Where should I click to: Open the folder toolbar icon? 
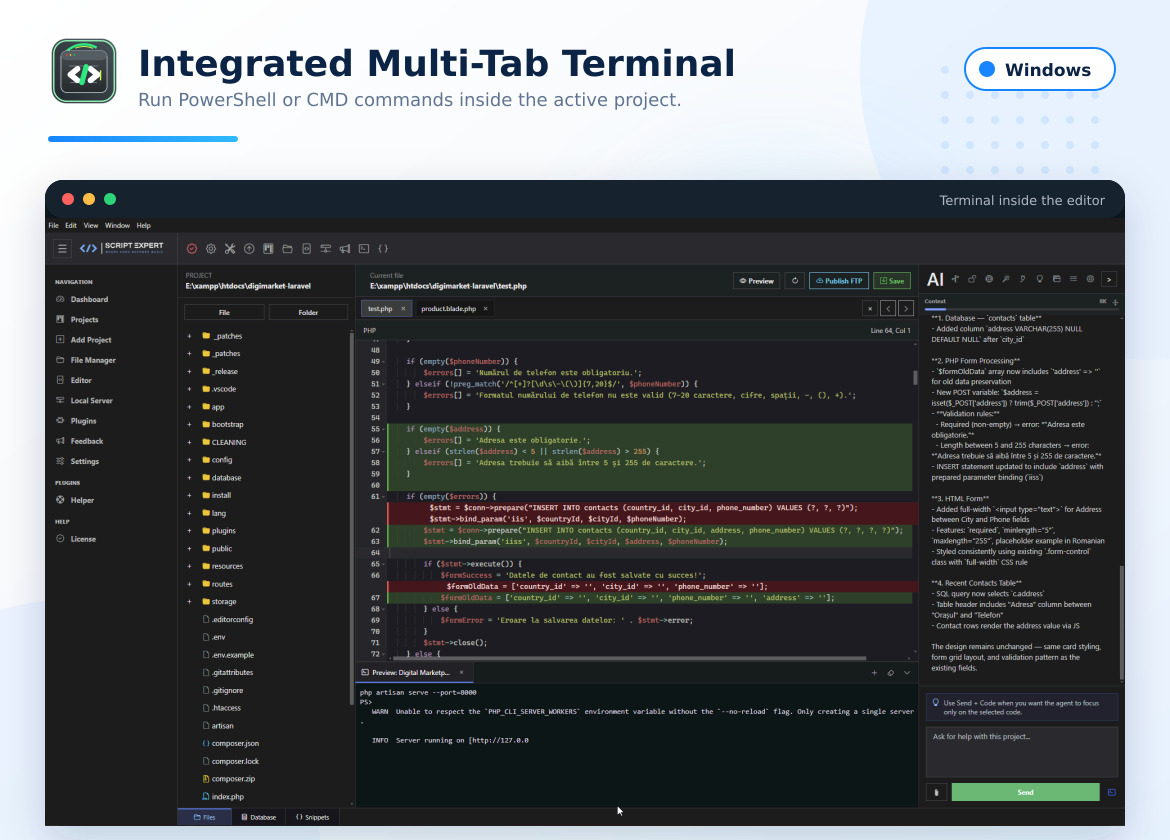click(x=287, y=249)
